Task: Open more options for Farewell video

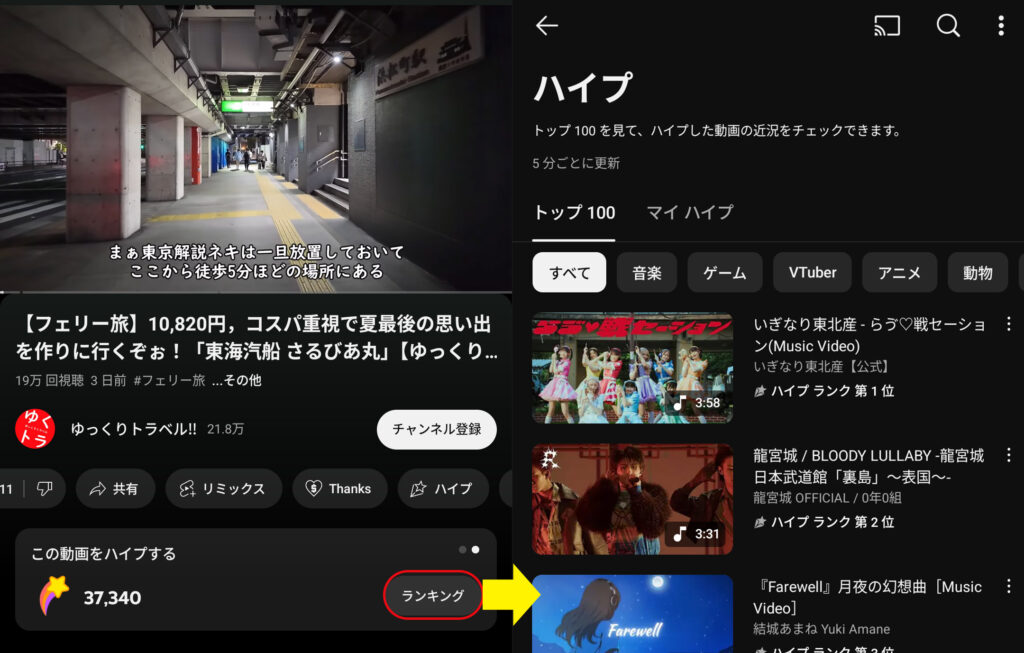Action: point(1008,587)
